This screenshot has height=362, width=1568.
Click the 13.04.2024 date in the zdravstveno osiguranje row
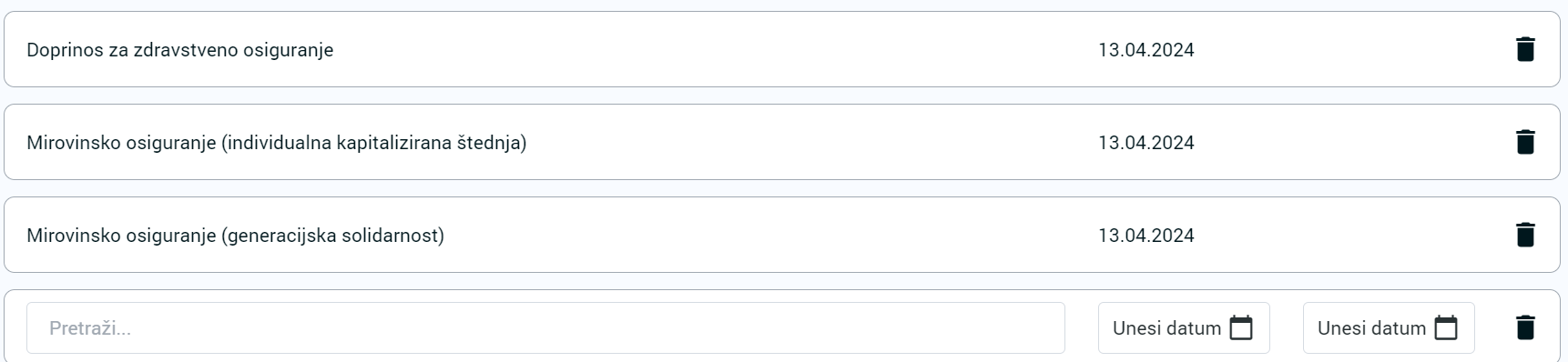(x=1146, y=50)
